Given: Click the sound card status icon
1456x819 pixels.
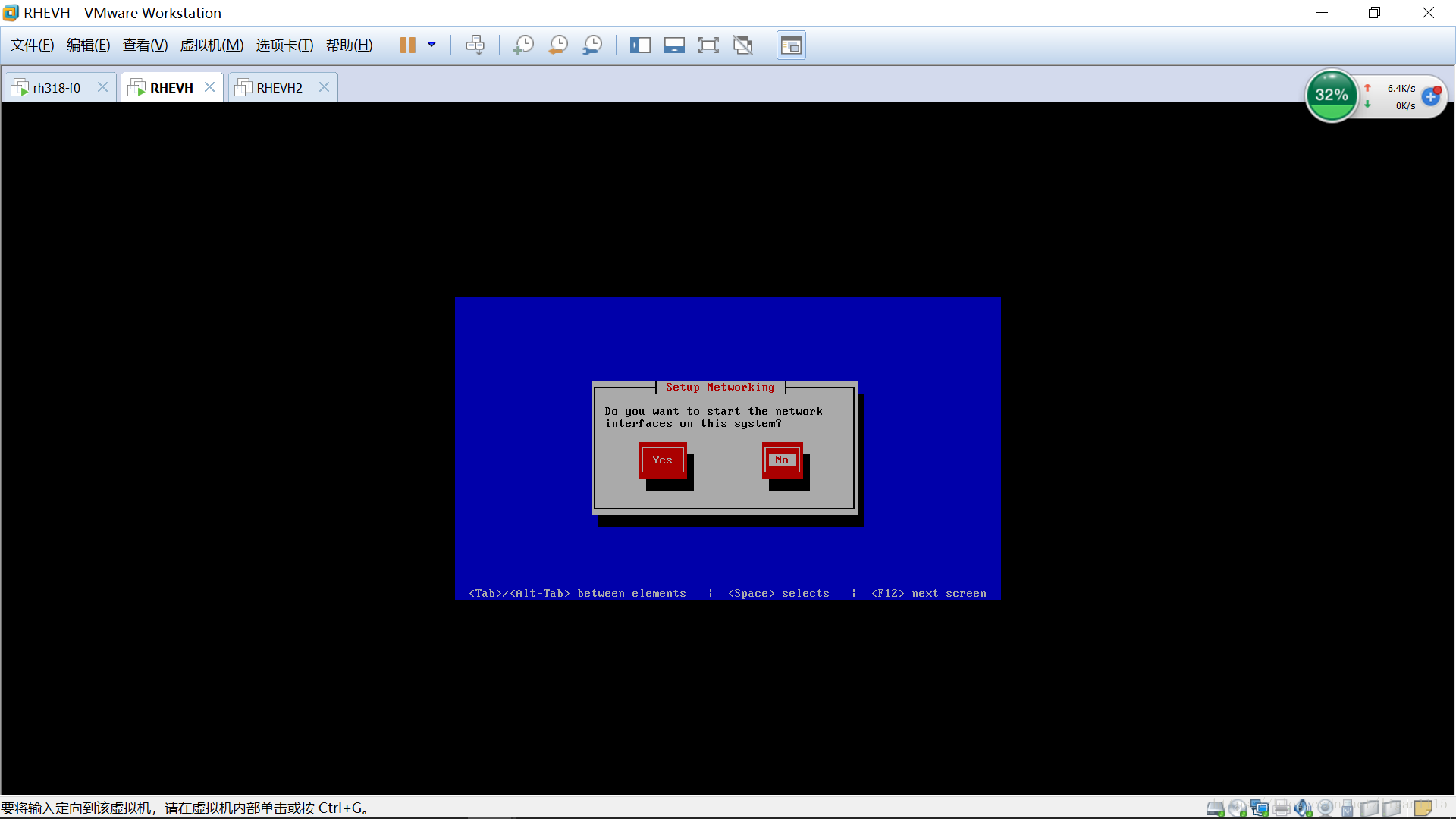Looking at the screenshot, I should click(x=1303, y=808).
